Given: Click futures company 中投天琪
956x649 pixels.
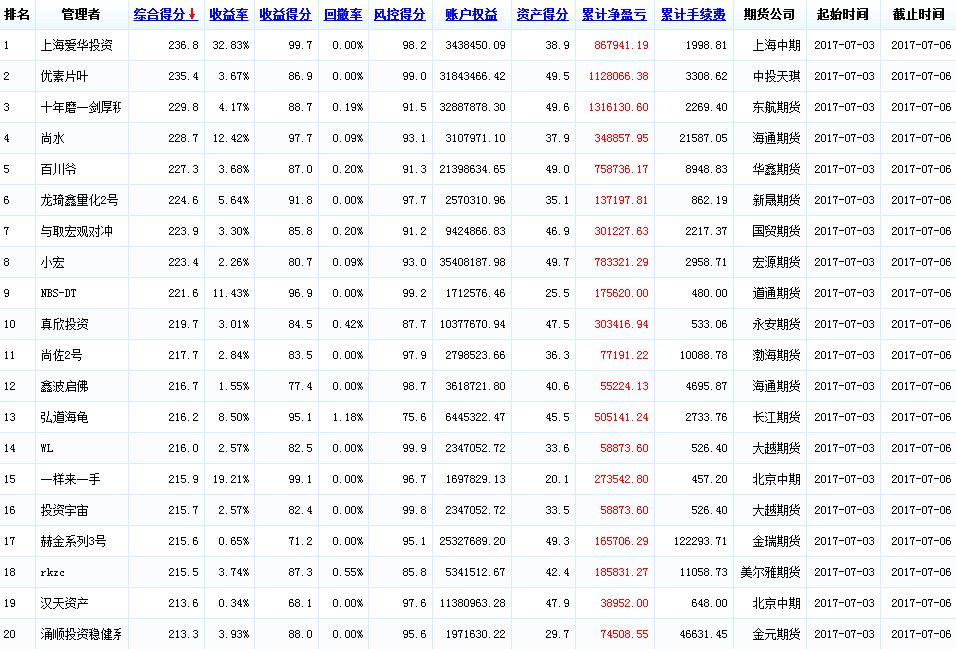Looking at the screenshot, I should (776, 76).
